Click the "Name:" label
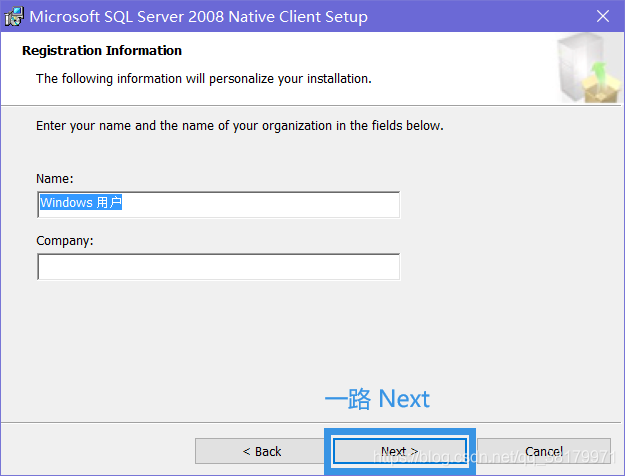Viewport: 625px width, 476px height. [x=55, y=179]
